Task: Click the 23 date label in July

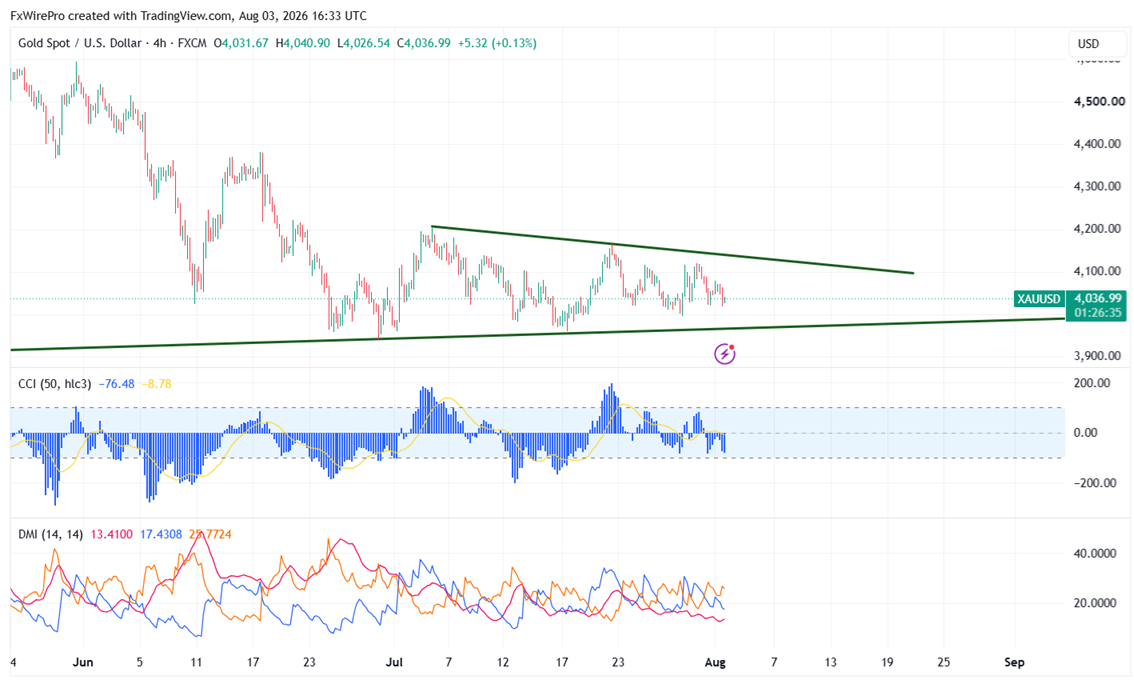Action: pyautogui.click(x=617, y=662)
